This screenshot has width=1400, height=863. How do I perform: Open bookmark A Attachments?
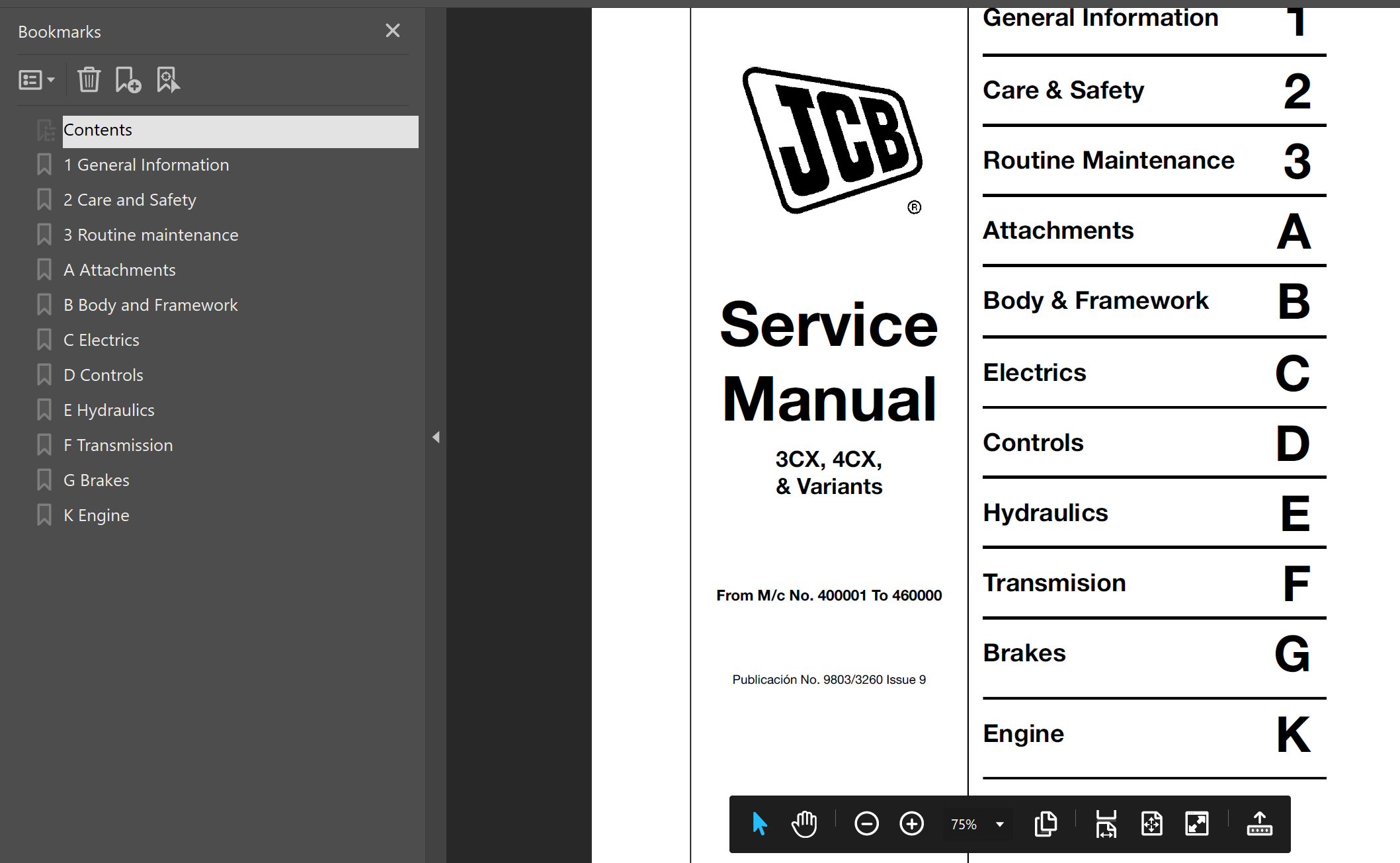click(x=120, y=270)
